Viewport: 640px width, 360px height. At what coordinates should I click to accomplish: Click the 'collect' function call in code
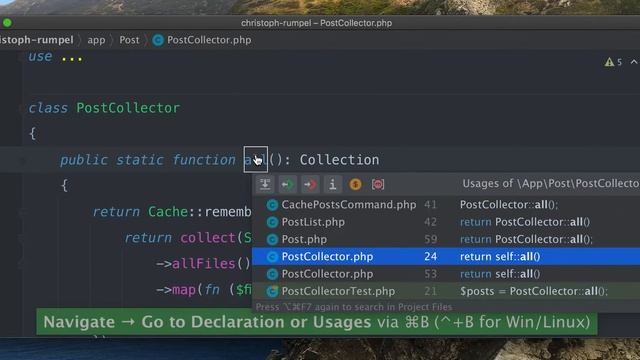208,238
